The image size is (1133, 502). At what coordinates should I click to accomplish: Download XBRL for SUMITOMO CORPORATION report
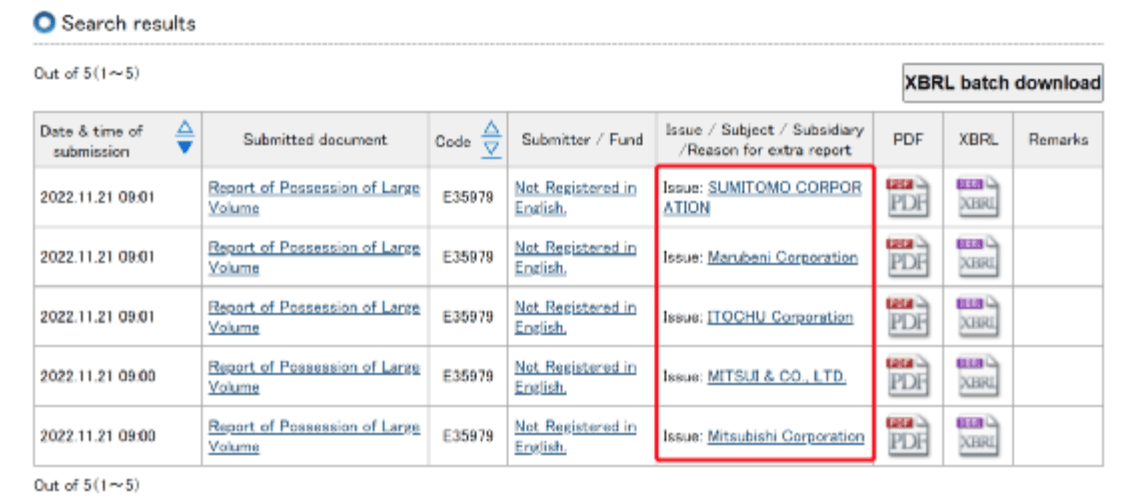[978, 197]
